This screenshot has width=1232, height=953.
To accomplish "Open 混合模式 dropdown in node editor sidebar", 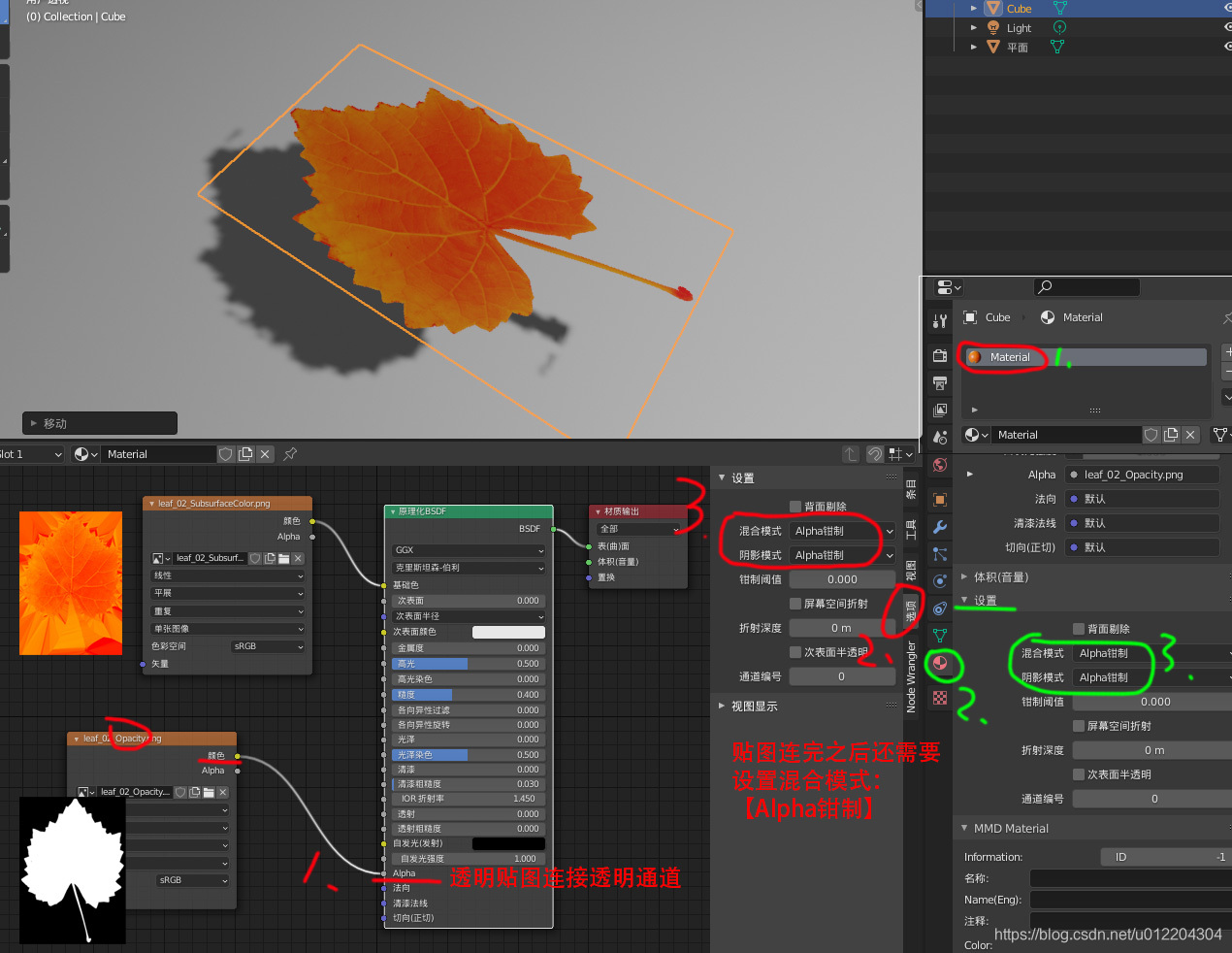I will click(842, 531).
